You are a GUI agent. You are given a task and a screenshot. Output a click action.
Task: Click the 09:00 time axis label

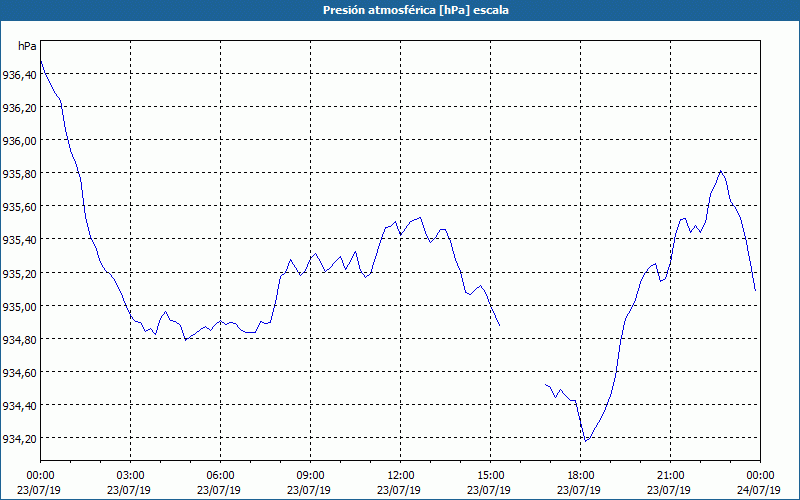310,476
